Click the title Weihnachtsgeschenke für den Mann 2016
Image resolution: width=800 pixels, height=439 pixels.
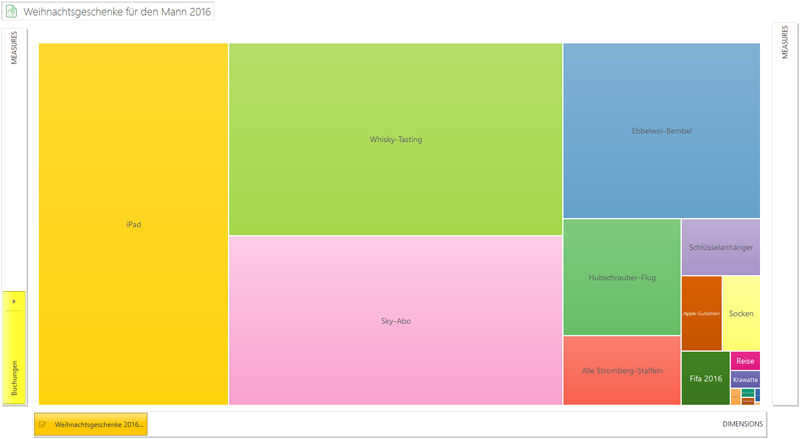coord(117,12)
